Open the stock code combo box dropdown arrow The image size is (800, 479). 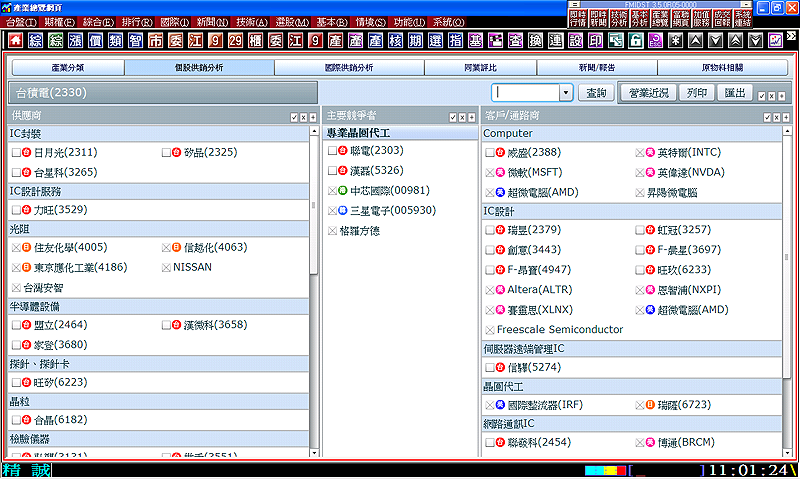pos(565,93)
